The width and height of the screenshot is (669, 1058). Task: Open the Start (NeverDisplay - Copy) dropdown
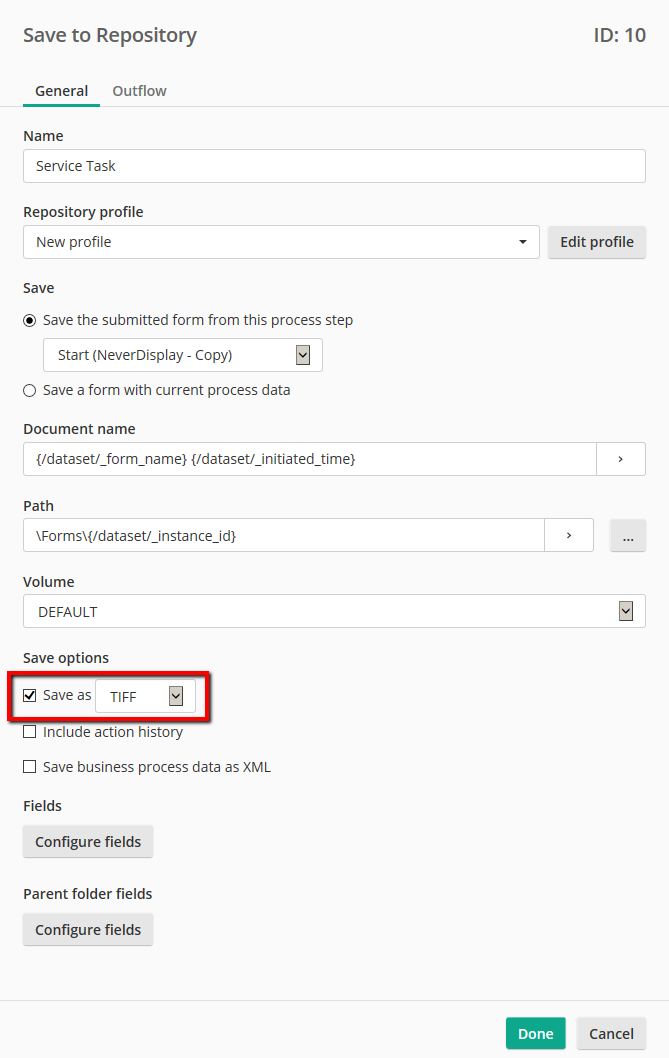click(x=183, y=355)
